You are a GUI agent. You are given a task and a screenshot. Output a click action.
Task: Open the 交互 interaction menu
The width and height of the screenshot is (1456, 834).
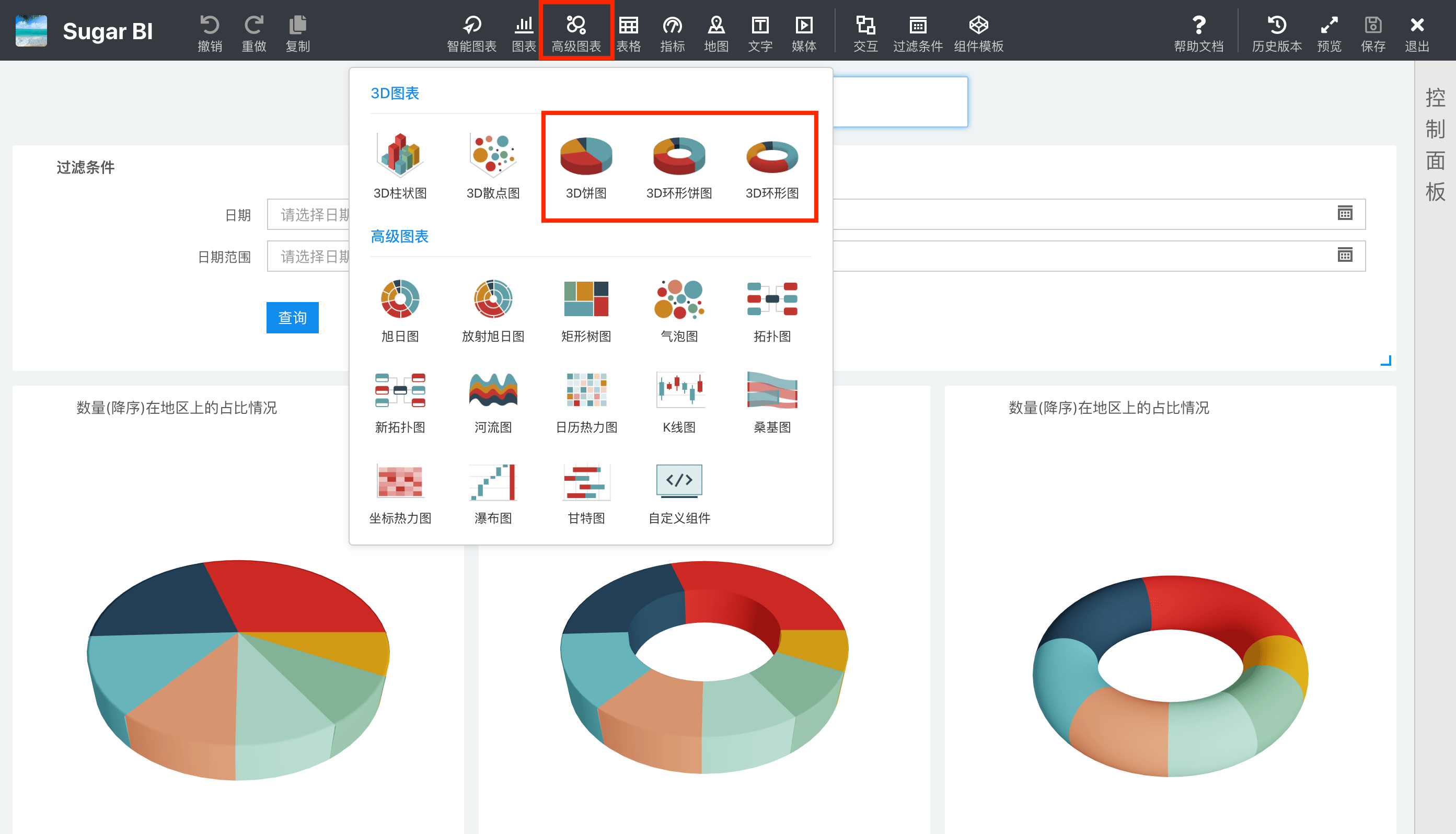click(865, 33)
